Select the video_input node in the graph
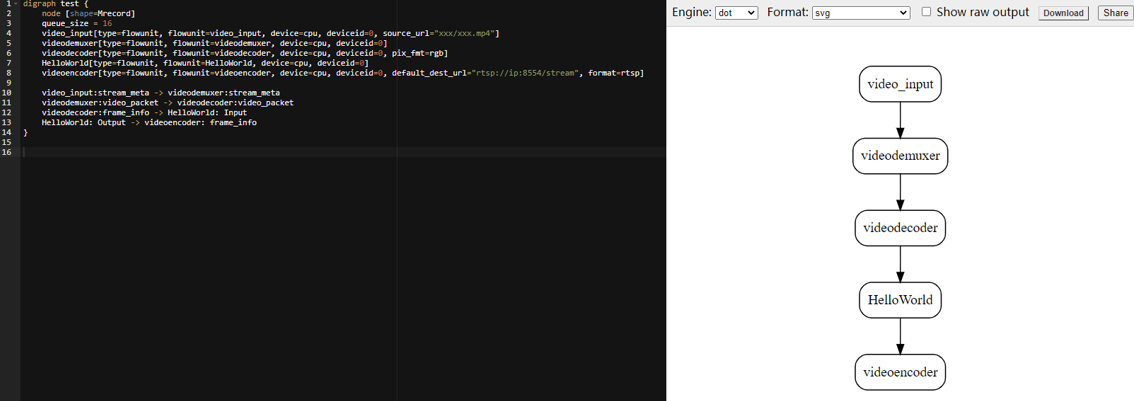Image resolution: width=1134 pixels, height=401 pixels. [900, 84]
